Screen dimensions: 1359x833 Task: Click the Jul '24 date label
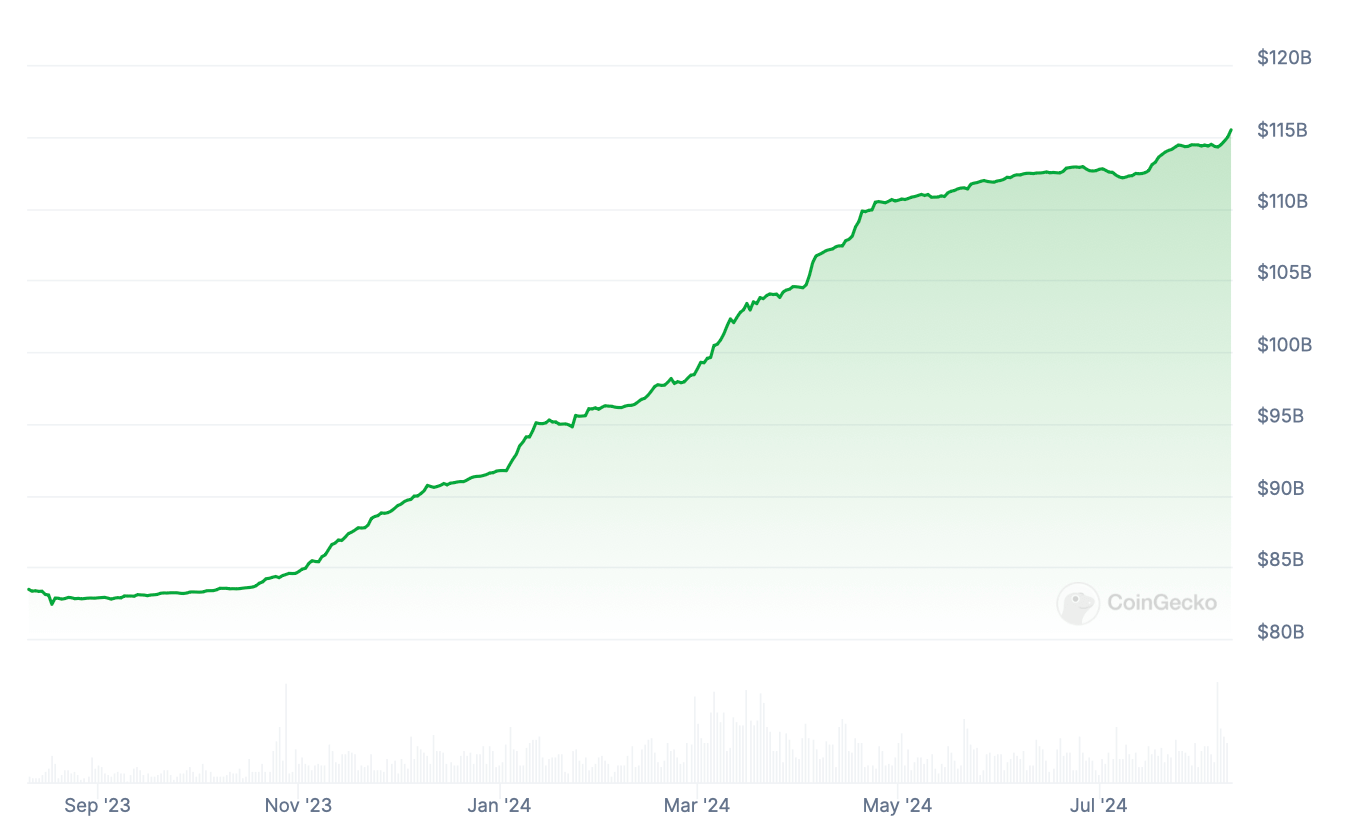tap(1098, 805)
